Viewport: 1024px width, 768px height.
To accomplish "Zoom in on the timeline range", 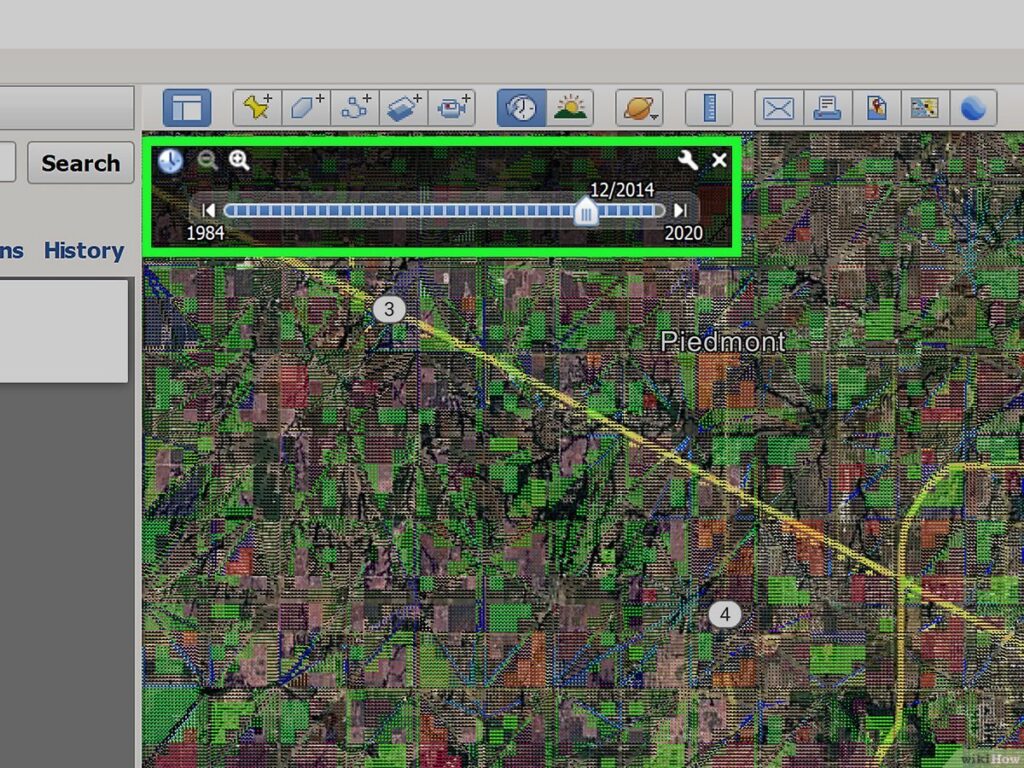I will tap(240, 160).
